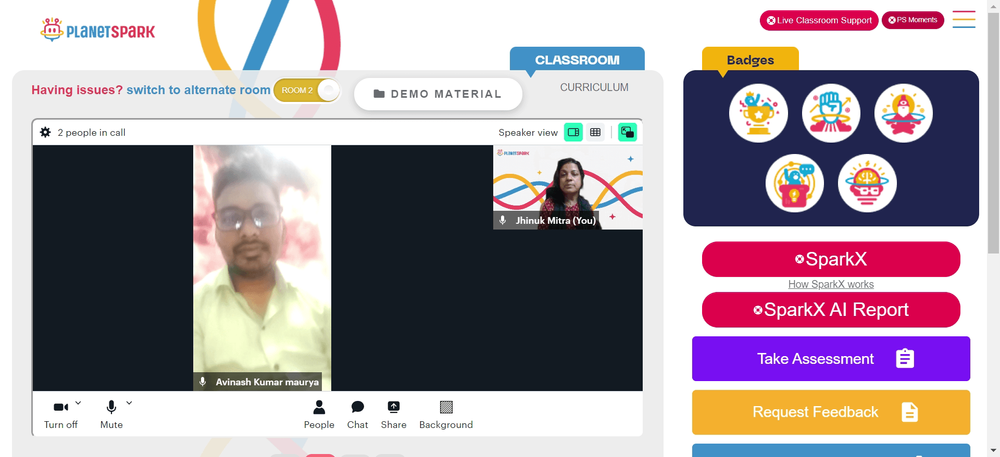Click the folder icon in Demo Material

pos(379,94)
